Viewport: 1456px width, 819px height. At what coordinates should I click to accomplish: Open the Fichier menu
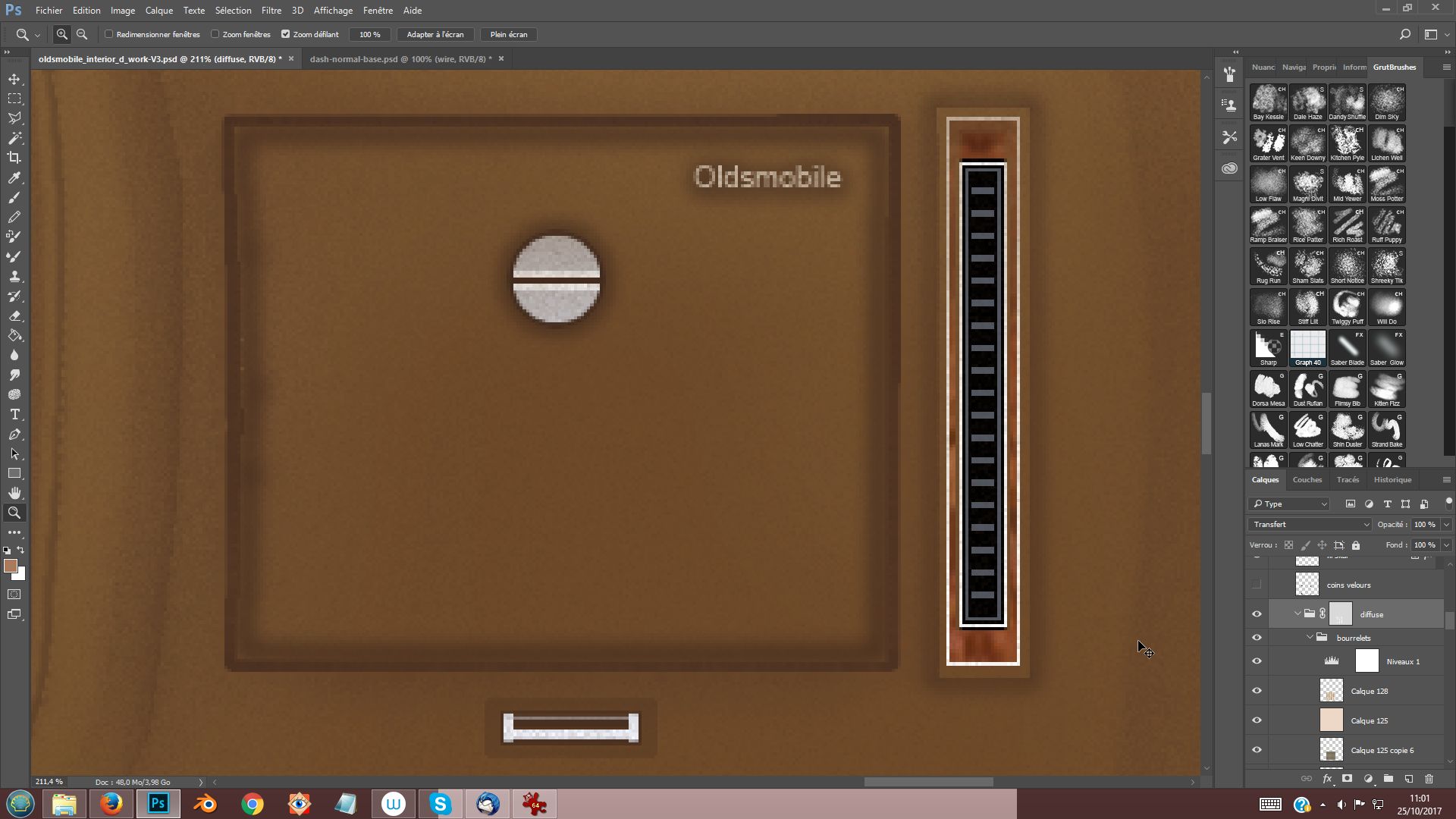click(x=49, y=11)
